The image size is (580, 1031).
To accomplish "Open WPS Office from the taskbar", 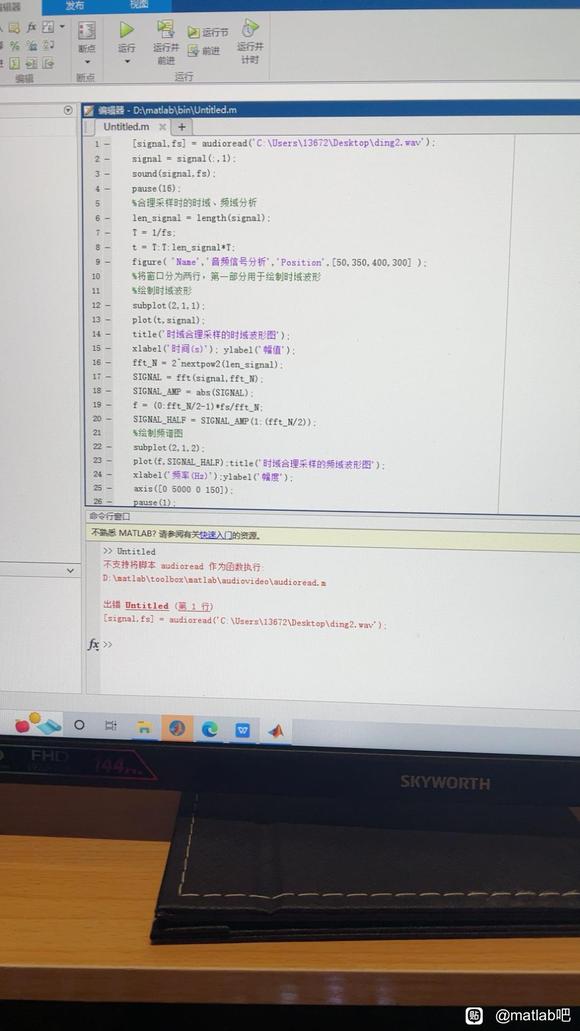I will tap(243, 729).
